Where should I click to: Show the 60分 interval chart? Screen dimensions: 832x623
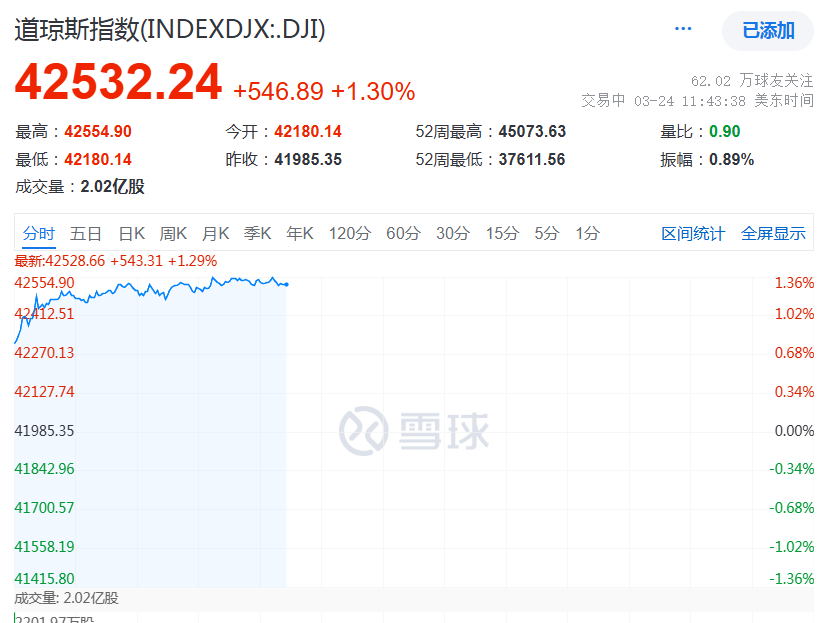click(x=403, y=233)
